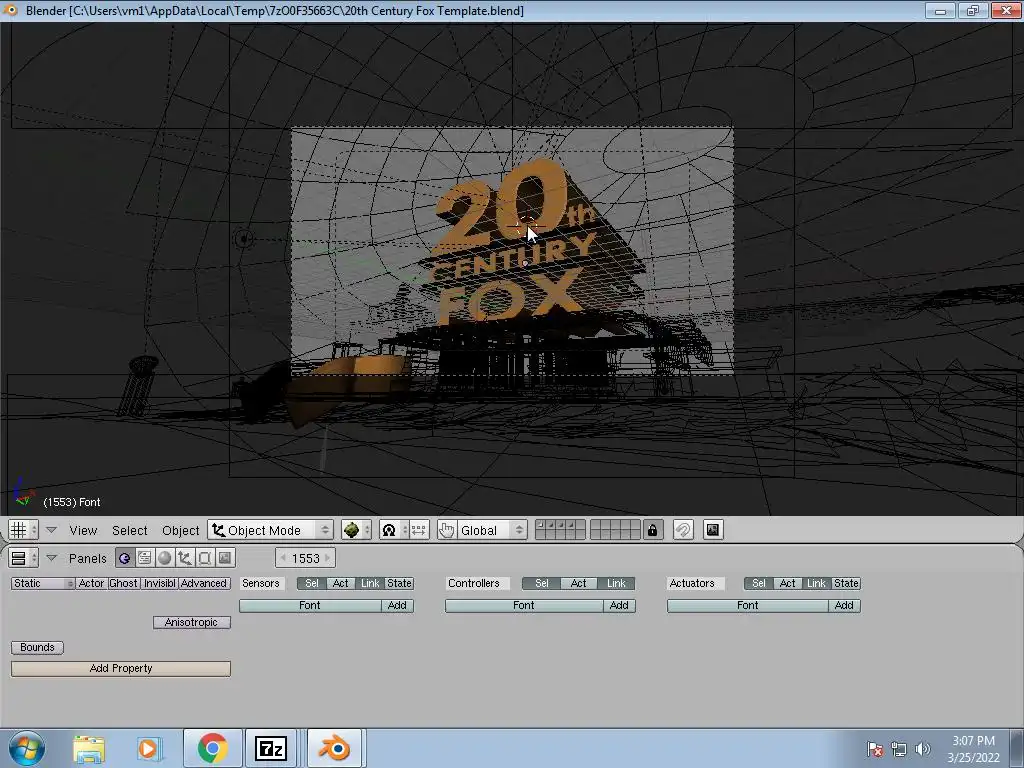
Task: Toggle the 3D transform manipulator hand icon
Action: pos(447,530)
